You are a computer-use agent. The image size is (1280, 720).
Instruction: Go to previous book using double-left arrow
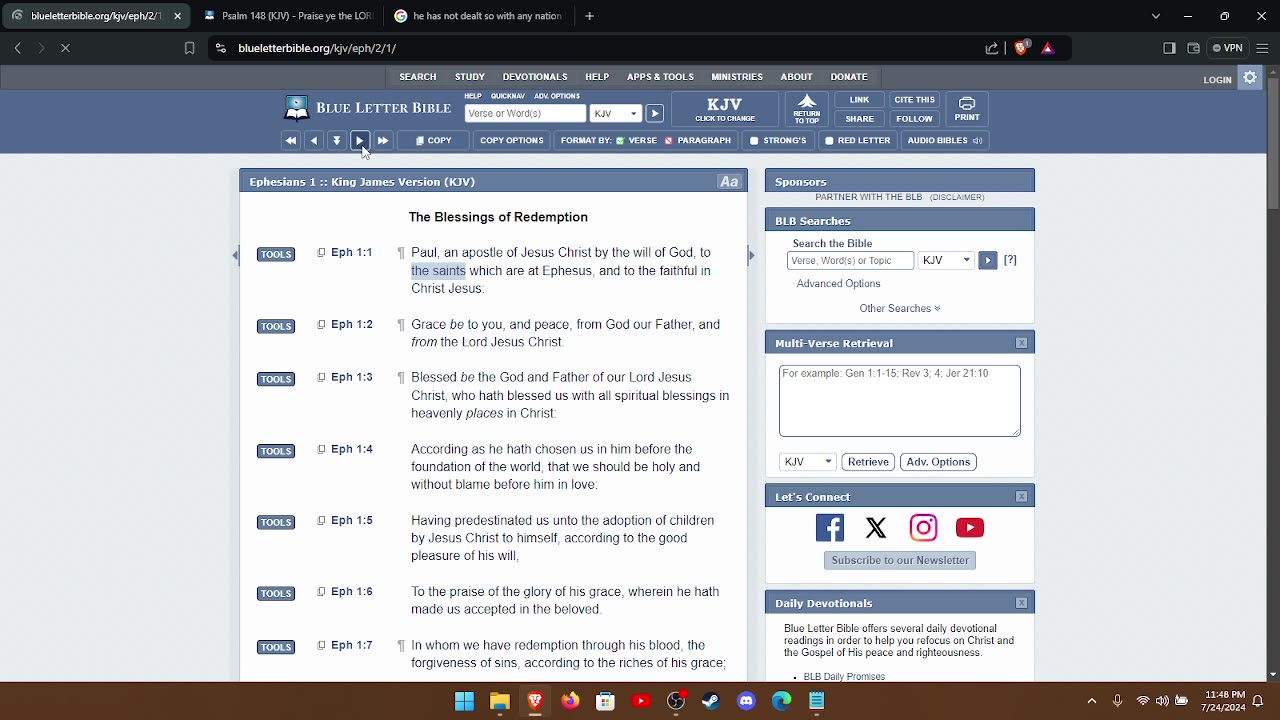(291, 141)
